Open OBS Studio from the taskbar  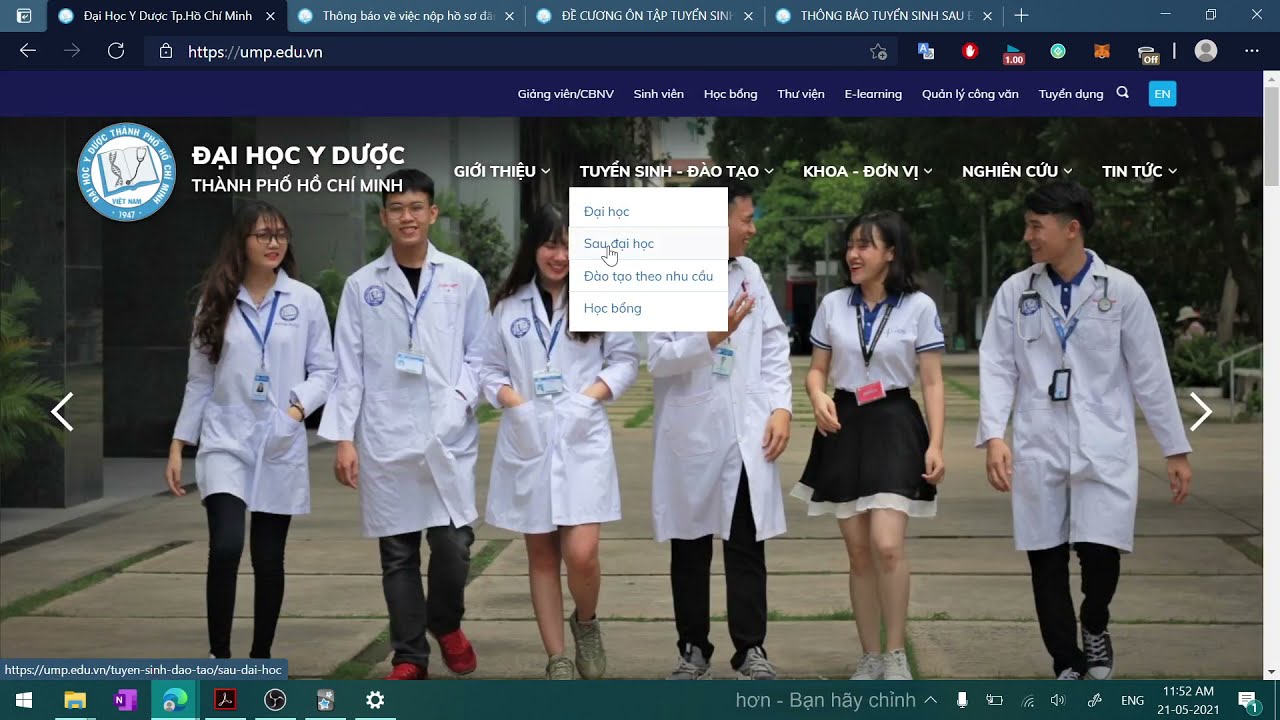[275, 700]
